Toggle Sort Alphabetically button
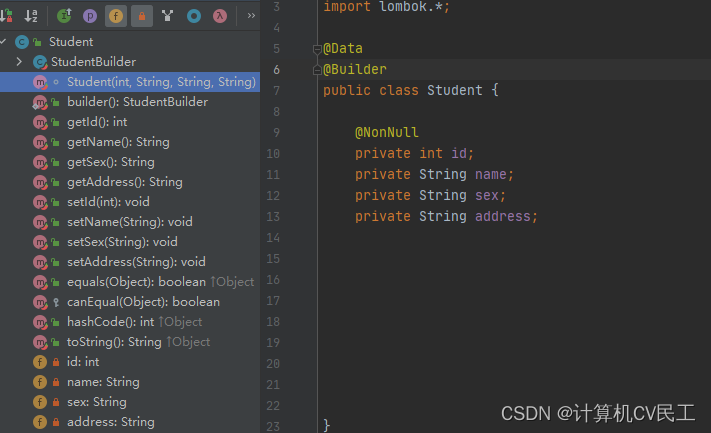The height and width of the screenshot is (433, 711). coord(31,16)
